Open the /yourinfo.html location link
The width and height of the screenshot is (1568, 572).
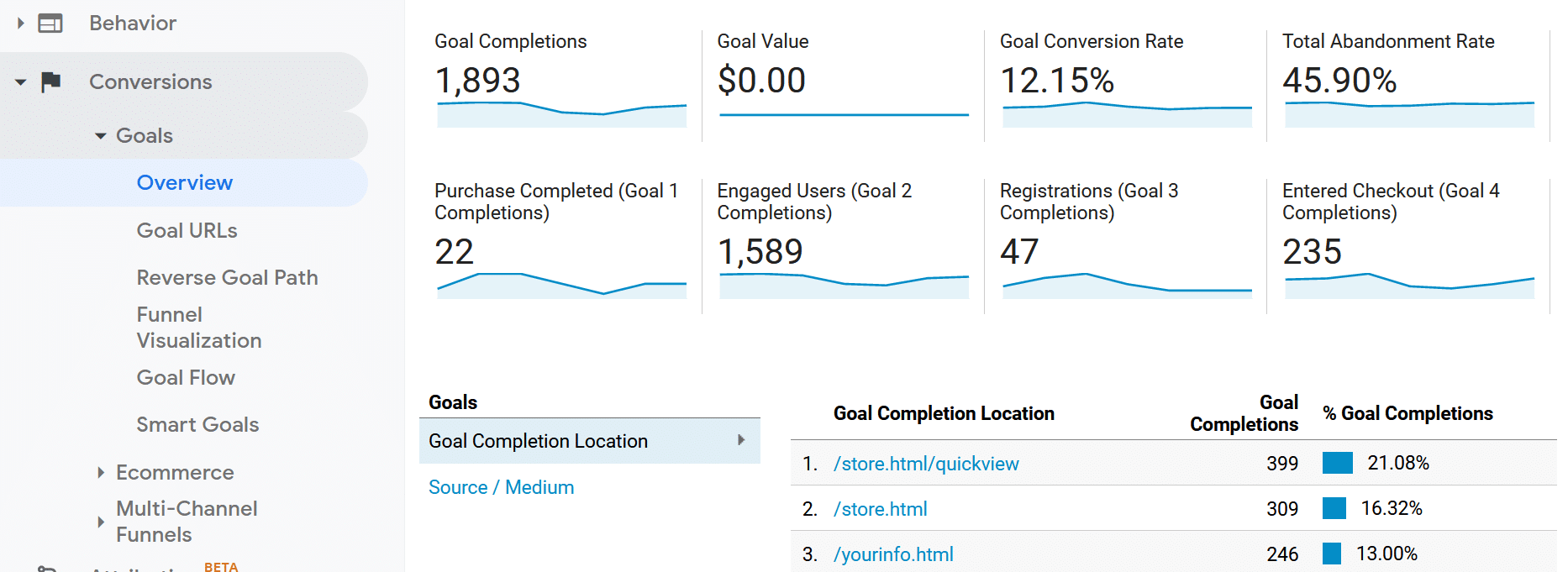pyautogui.click(x=892, y=554)
